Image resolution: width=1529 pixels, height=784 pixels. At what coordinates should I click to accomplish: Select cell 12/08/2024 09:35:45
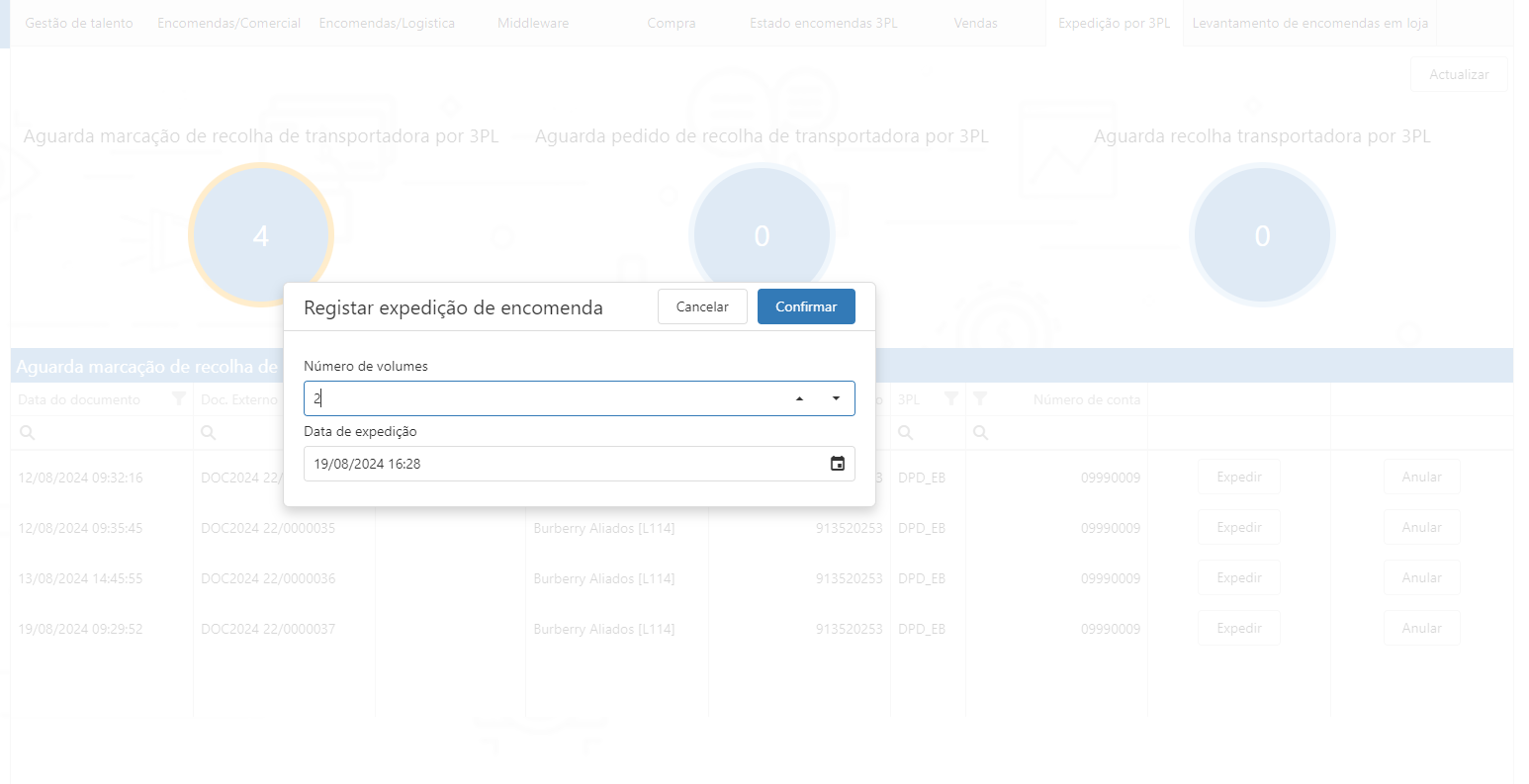[x=80, y=528]
